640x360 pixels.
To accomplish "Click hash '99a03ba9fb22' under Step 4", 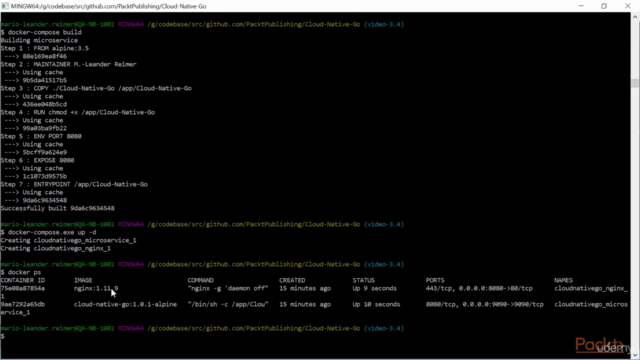I will pos(44,129).
